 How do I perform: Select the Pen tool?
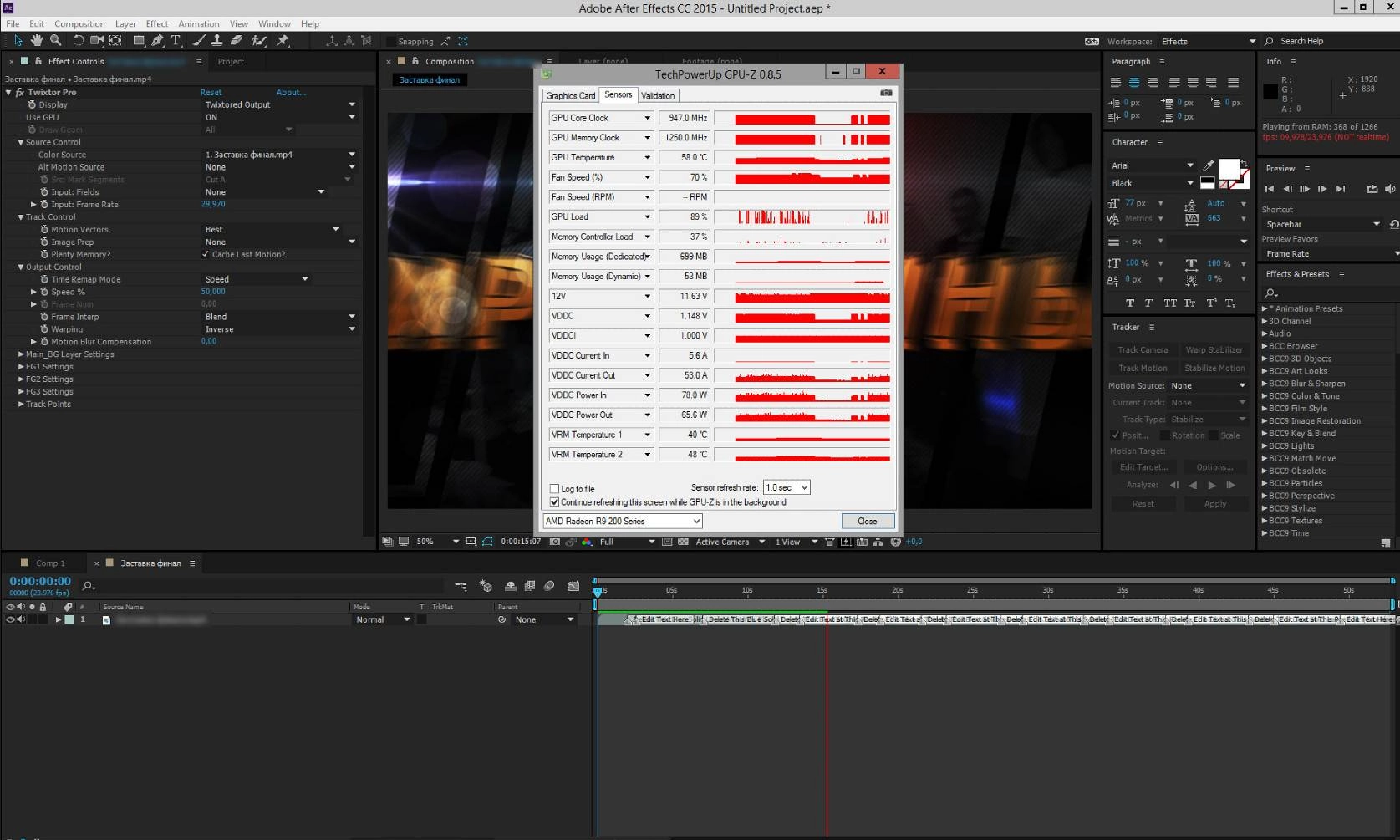tap(157, 40)
